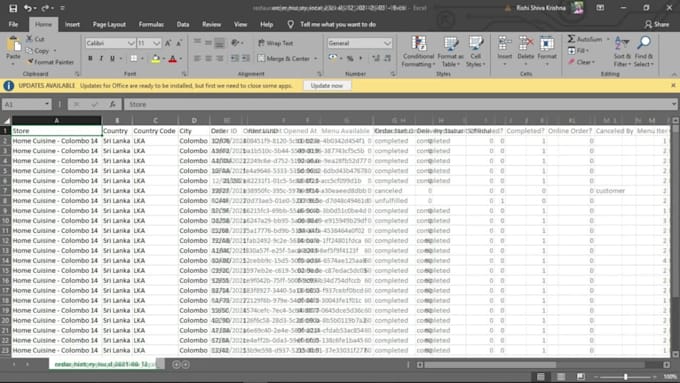The width and height of the screenshot is (680, 383).
Task: Copy the selected cells
Action: (37, 51)
